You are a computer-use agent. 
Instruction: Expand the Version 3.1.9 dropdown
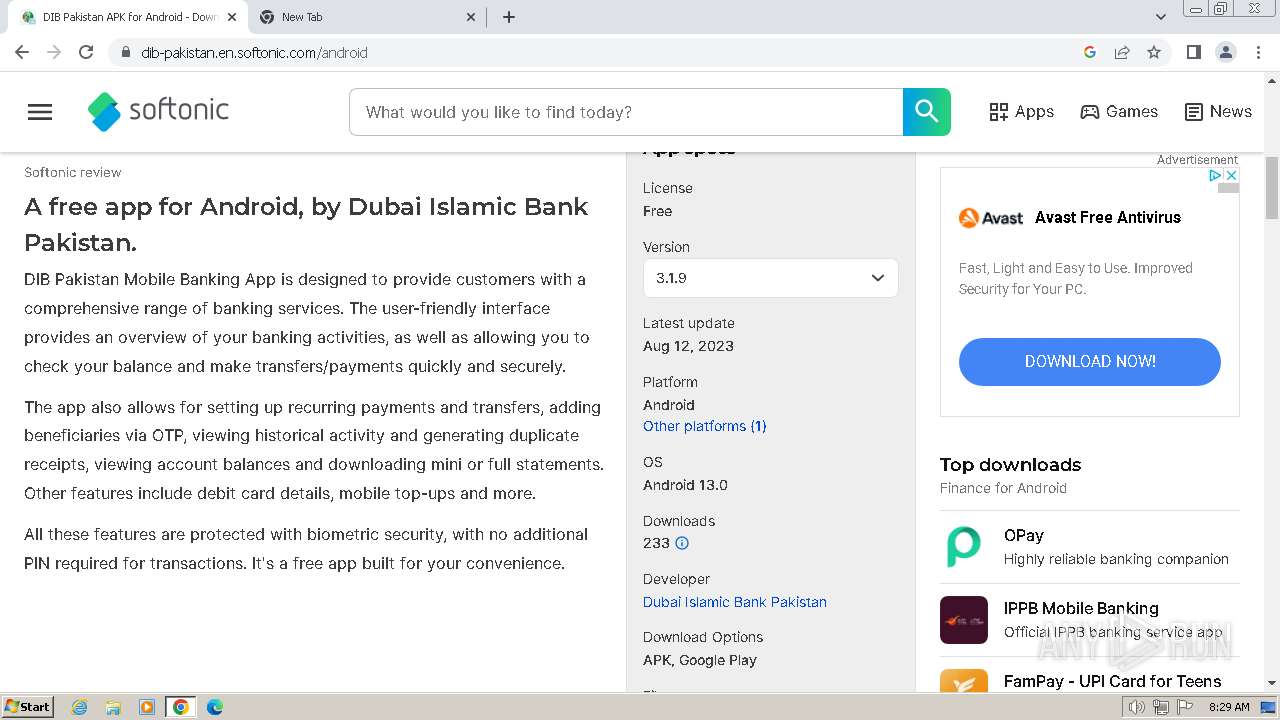770,278
